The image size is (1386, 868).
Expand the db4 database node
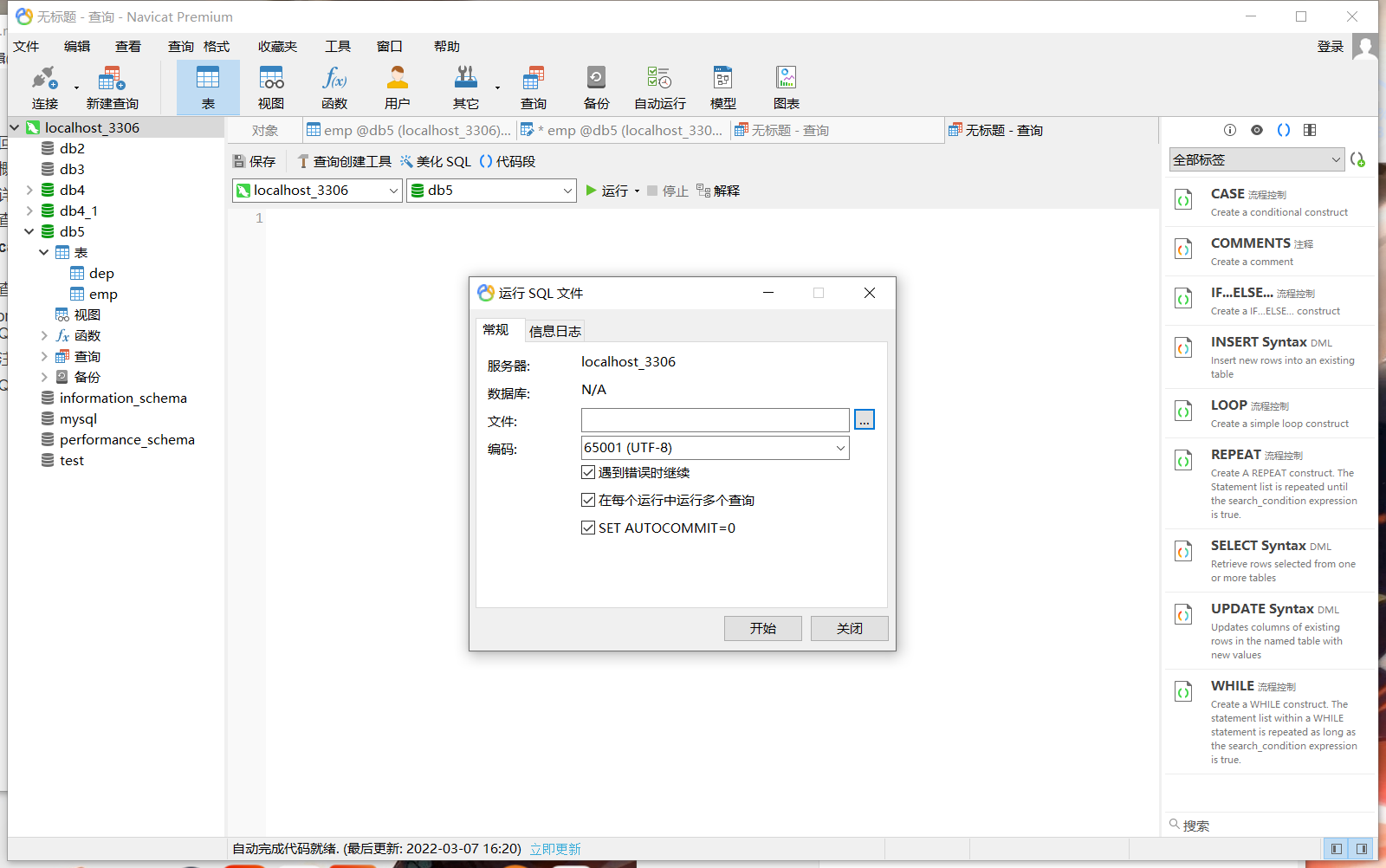(x=29, y=190)
